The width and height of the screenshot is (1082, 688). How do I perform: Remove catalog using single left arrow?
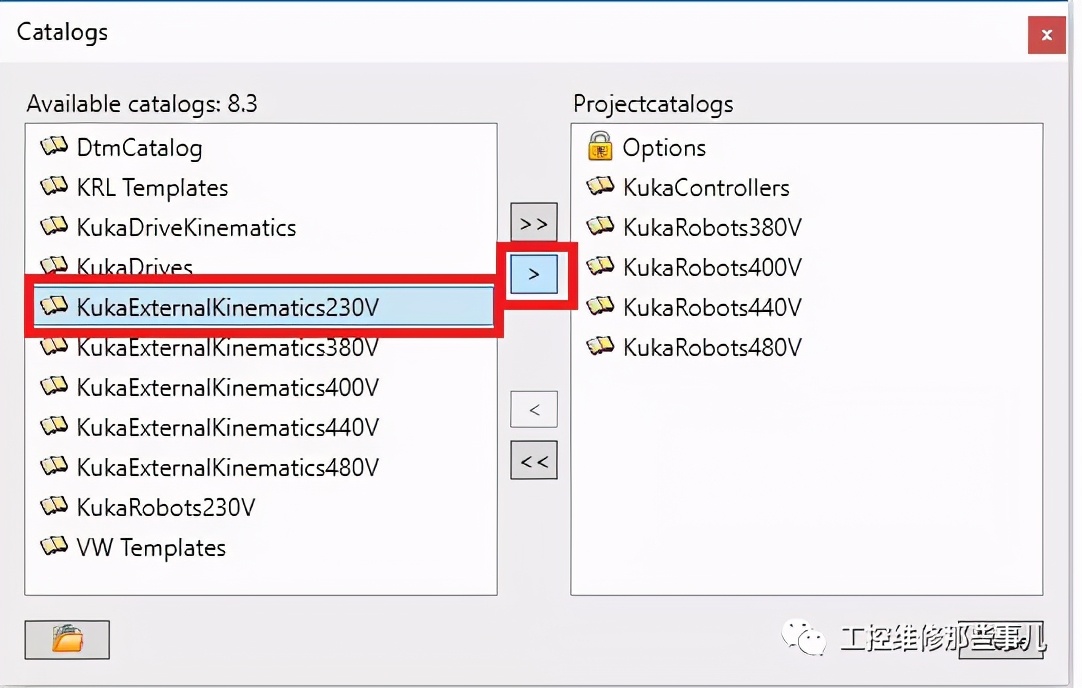click(533, 409)
